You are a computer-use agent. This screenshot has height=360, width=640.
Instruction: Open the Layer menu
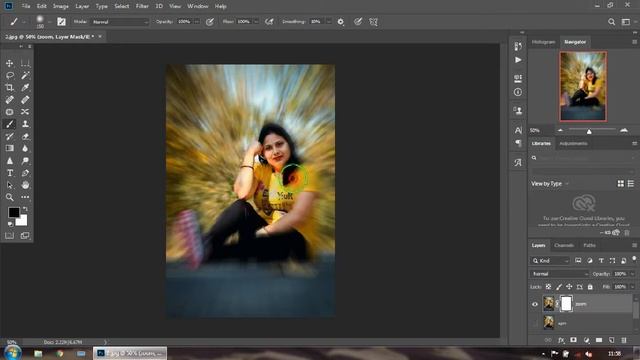[x=82, y=6]
